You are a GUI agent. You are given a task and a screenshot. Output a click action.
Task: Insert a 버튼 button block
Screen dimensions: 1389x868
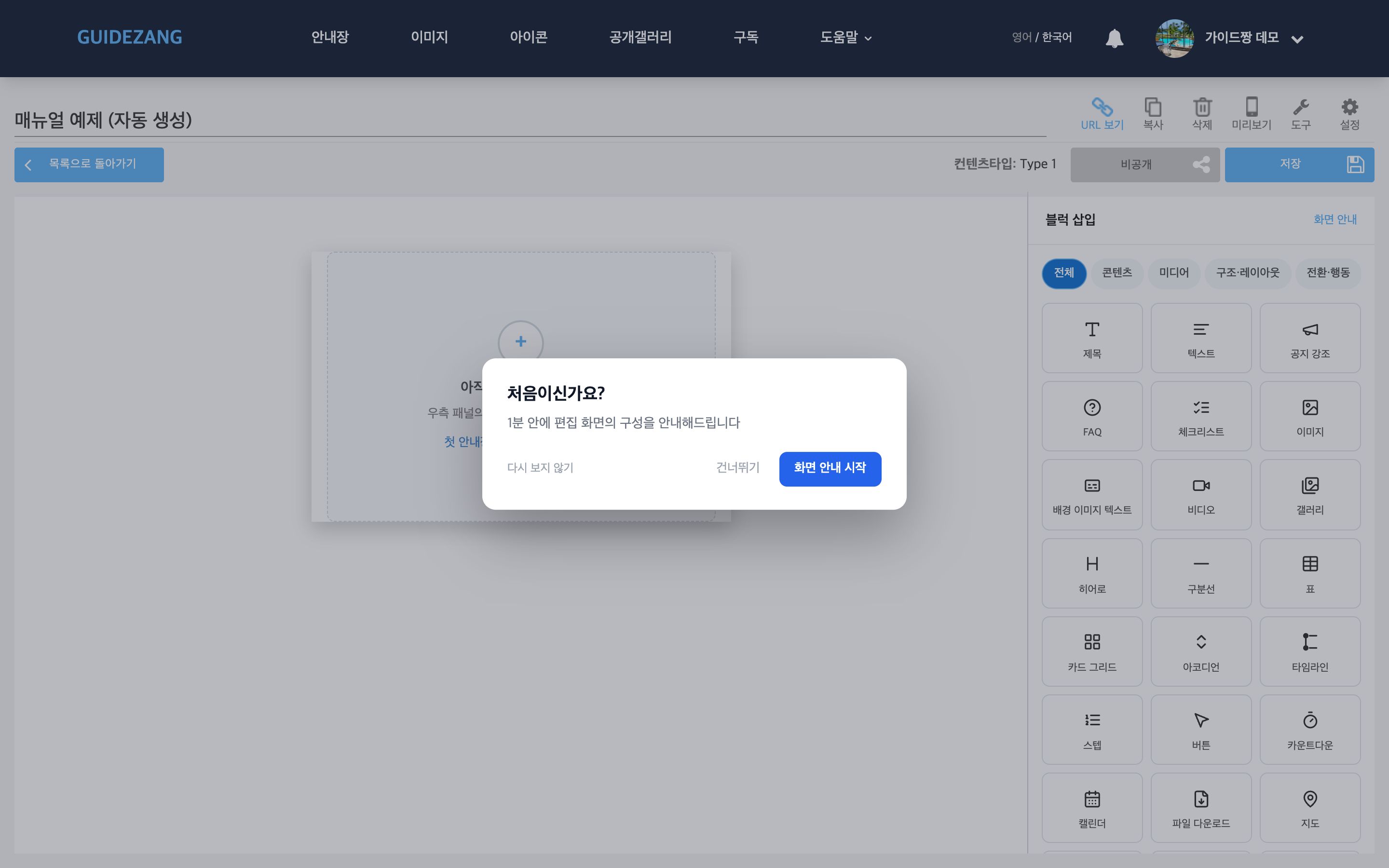click(1201, 729)
